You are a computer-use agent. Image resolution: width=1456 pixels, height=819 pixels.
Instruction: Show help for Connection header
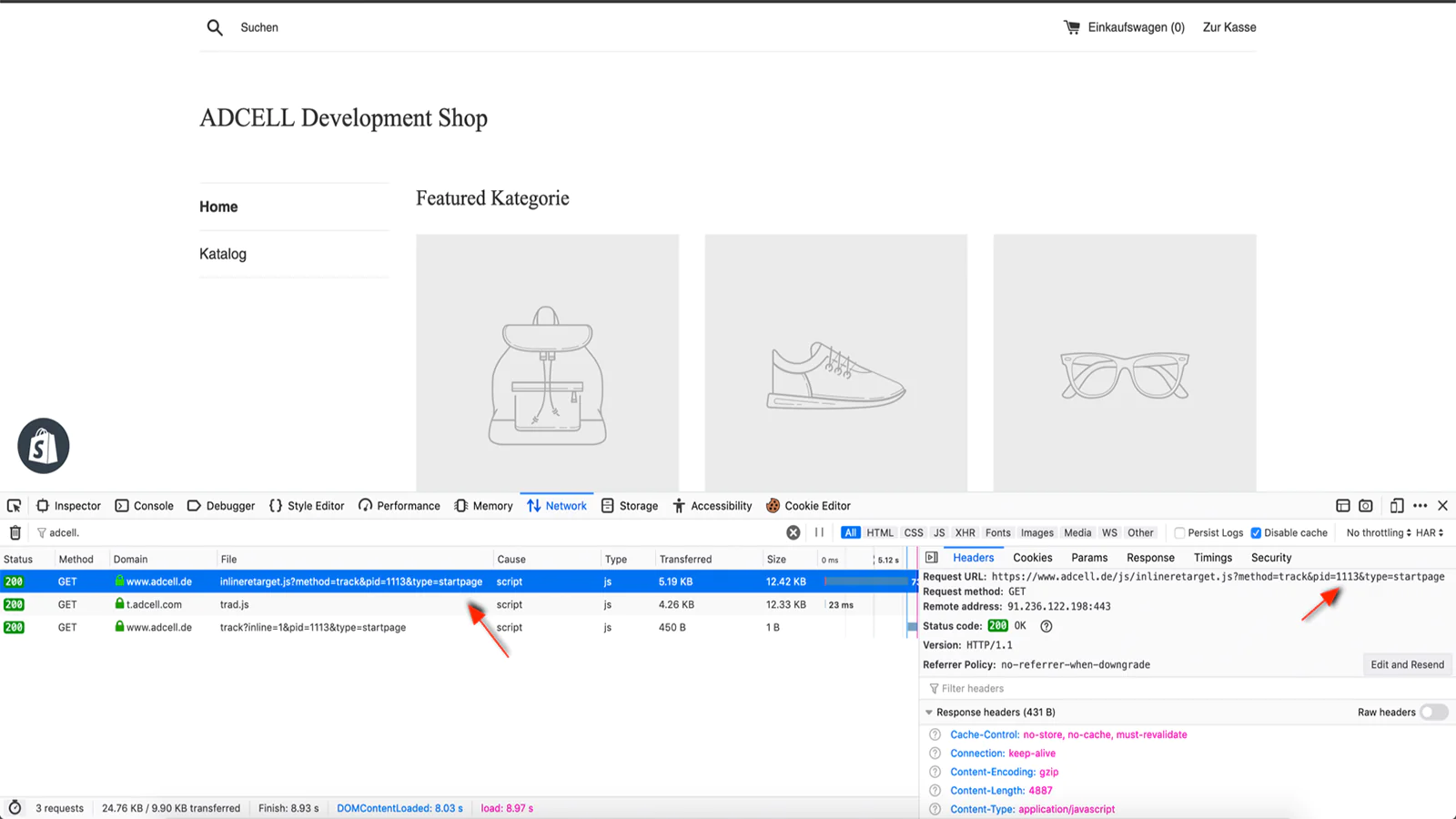pyautogui.click(x=935, y=753)
